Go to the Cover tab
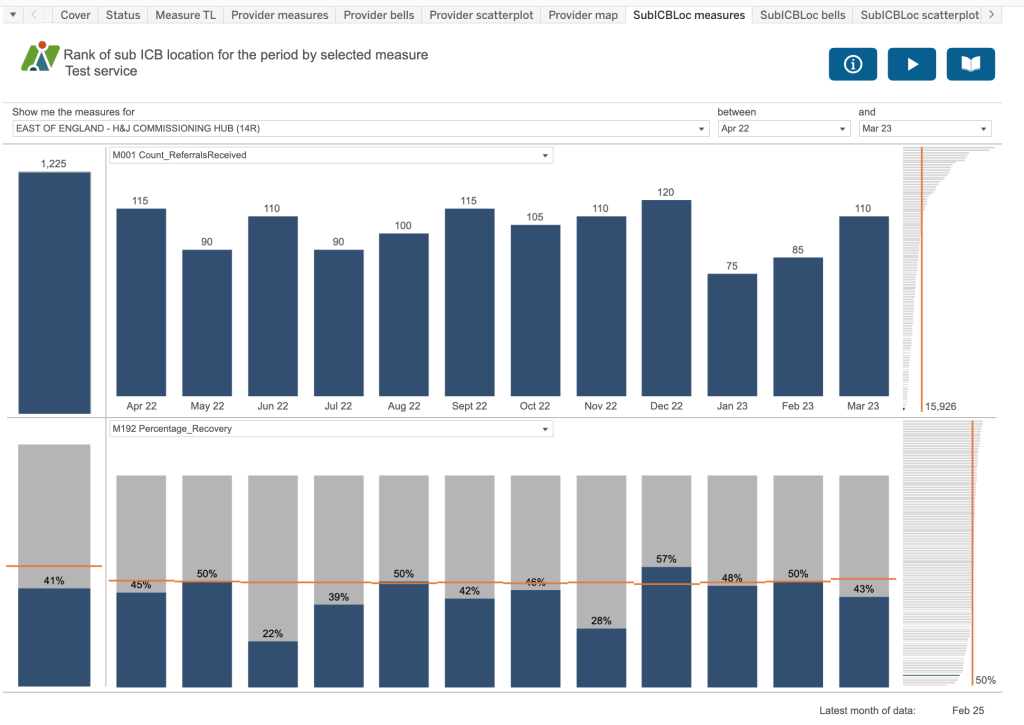The width and height of the screenshot is (1024, 725). [75, 15]
